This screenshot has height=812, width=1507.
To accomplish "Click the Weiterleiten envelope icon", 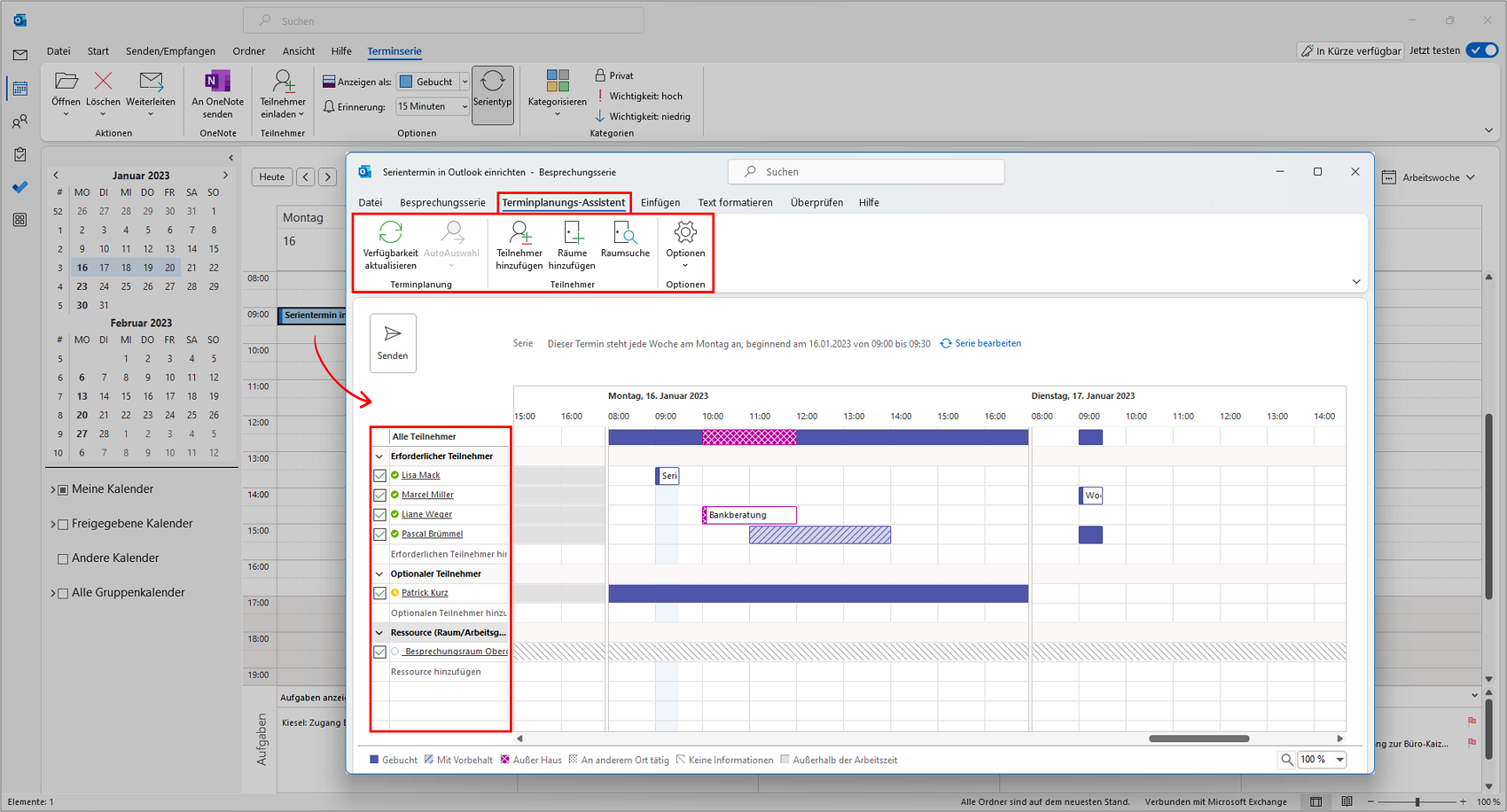I will (x=151, y=82).
